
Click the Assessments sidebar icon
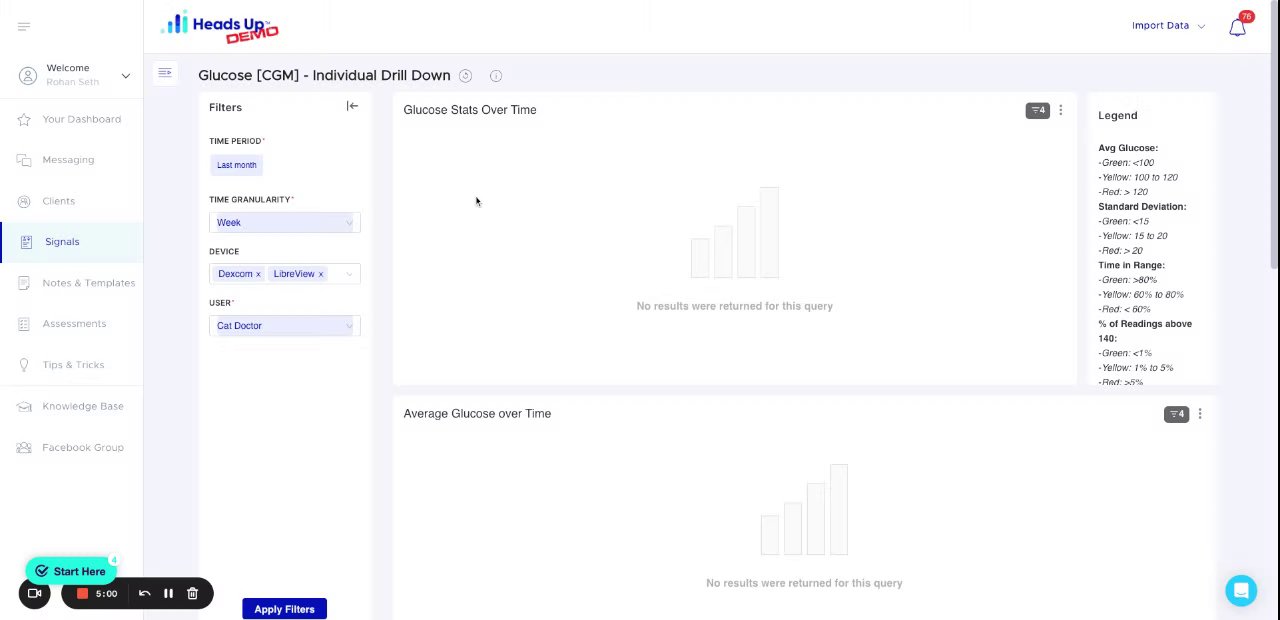pos(24,324)
